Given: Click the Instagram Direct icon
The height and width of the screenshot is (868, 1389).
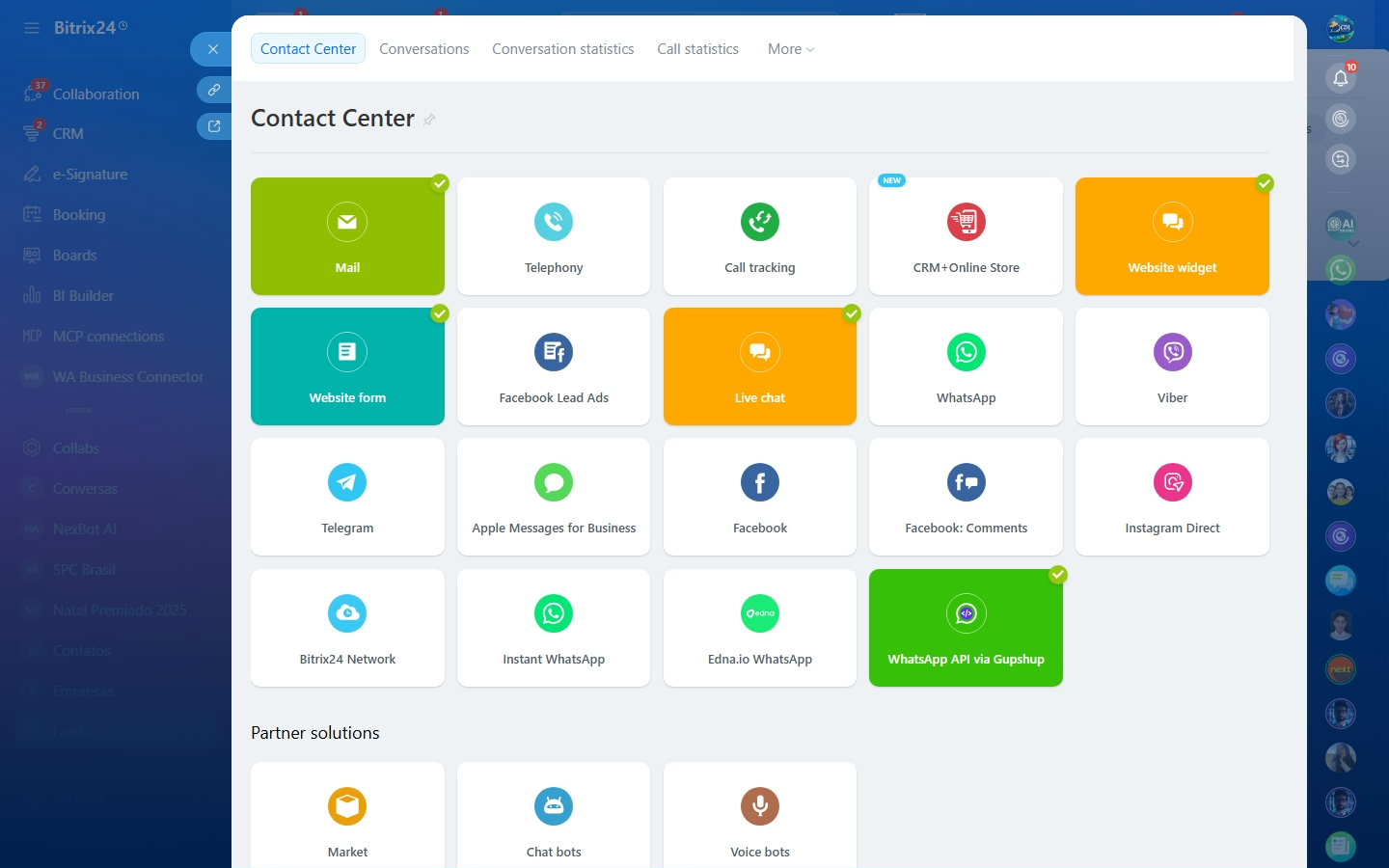Looking at the screenshot, I should pos(1172,482).
